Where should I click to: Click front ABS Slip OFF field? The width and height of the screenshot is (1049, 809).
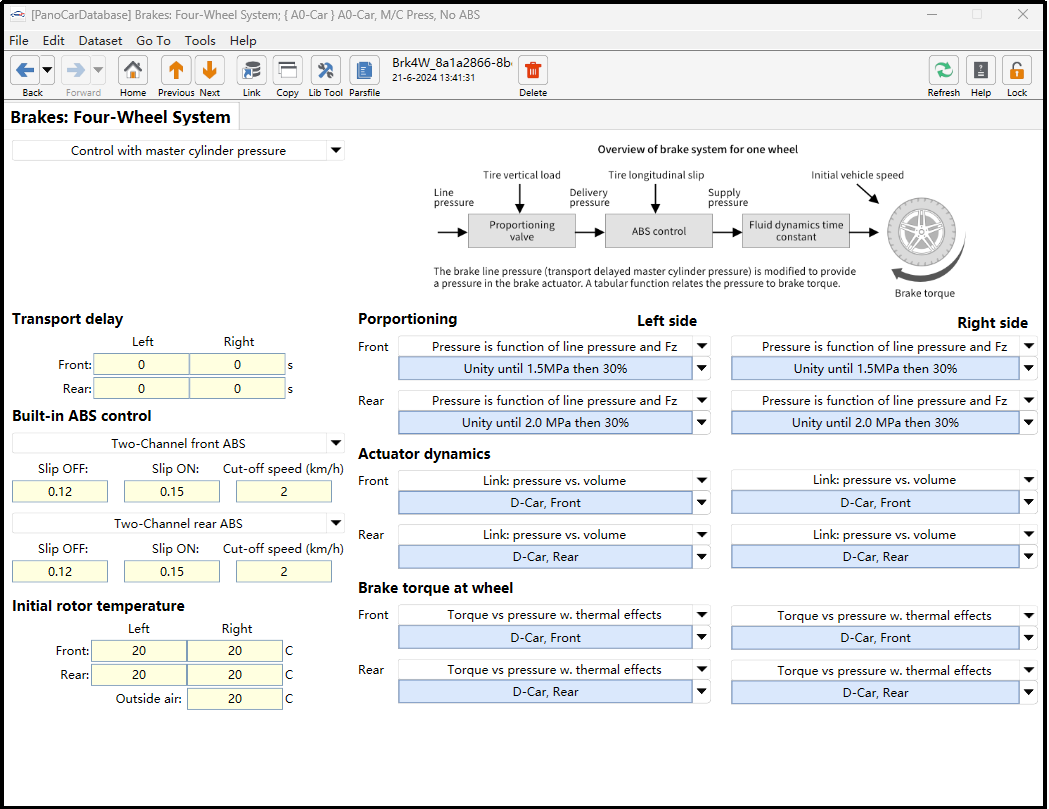tap(60, 492)
